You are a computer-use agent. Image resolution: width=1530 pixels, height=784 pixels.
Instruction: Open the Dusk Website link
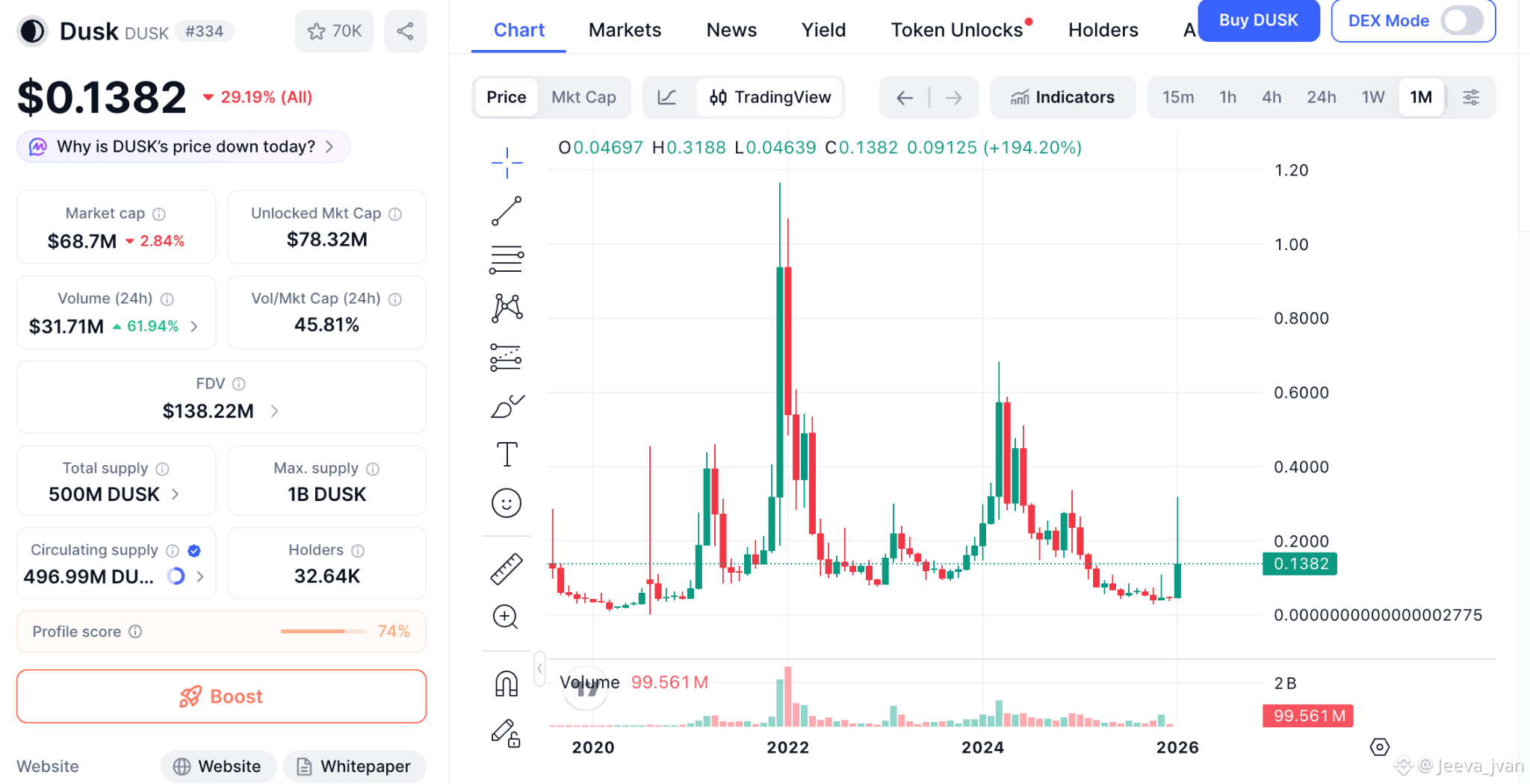(x=218, y=767)
